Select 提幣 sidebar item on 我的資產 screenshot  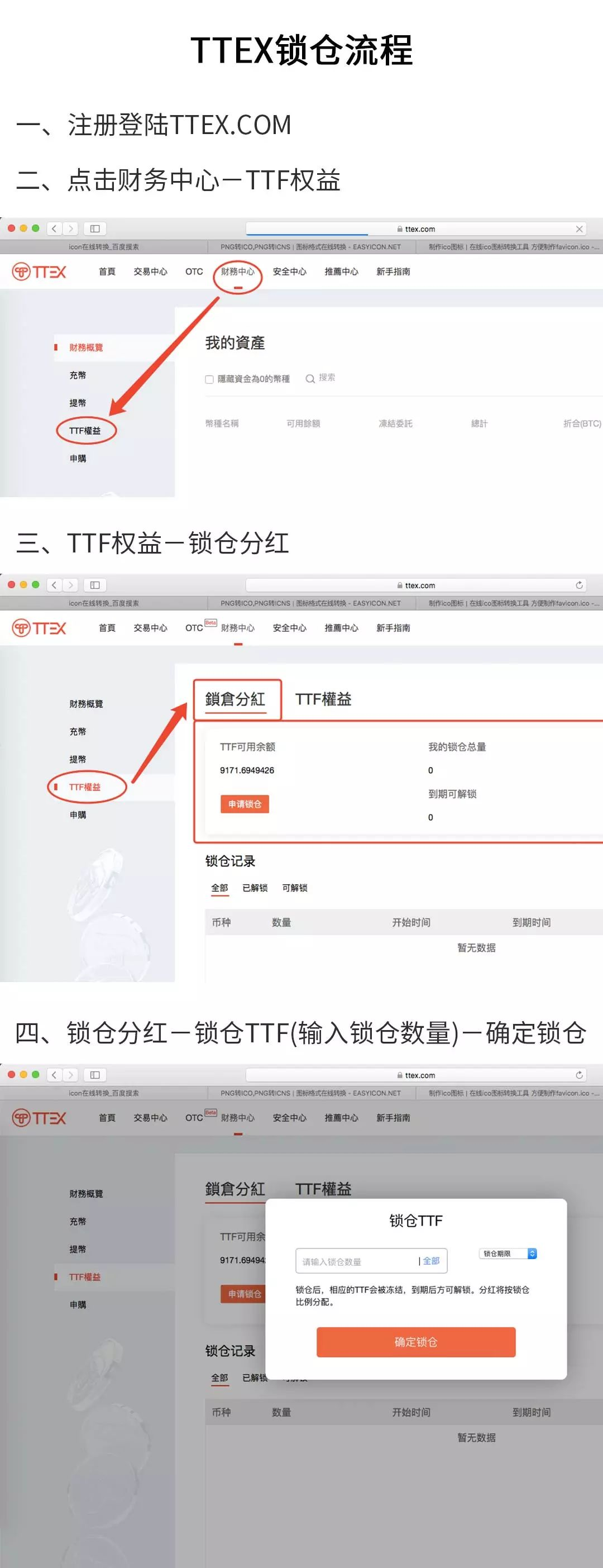pos(78,403)
